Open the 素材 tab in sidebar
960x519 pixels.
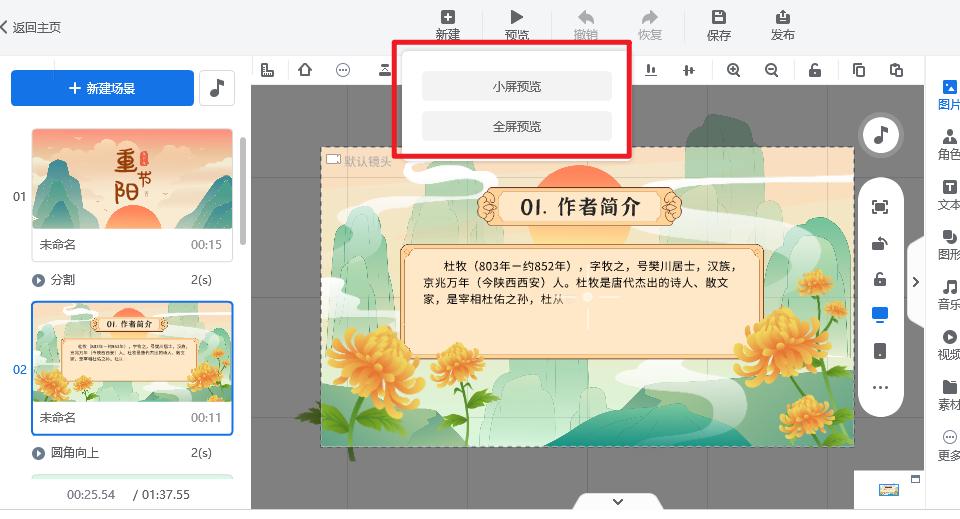click(x=948, y=395)
